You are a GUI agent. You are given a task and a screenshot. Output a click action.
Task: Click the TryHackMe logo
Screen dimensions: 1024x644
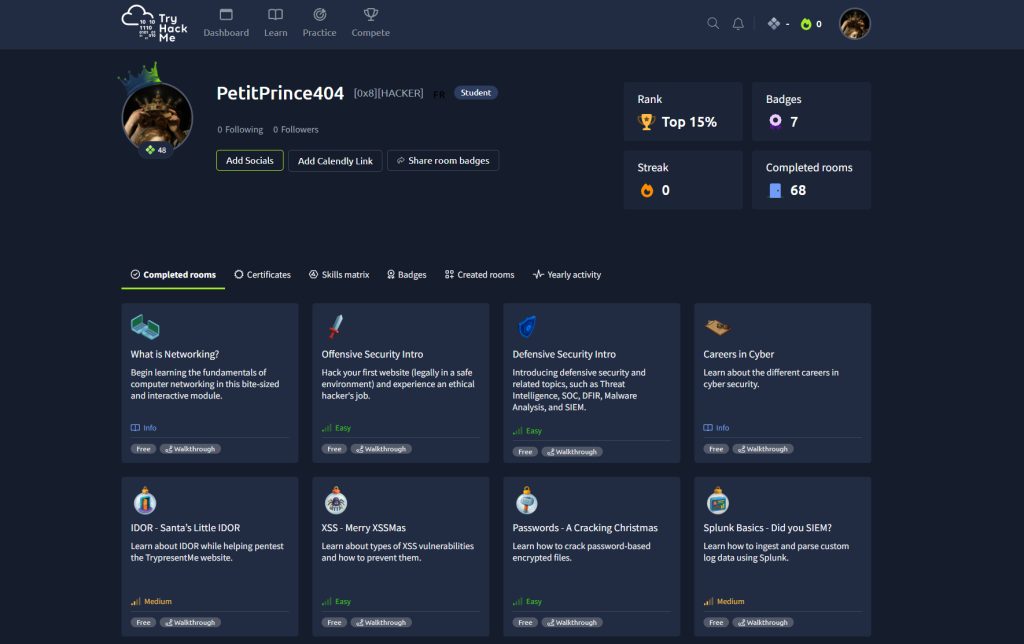[x=154, y=24]
